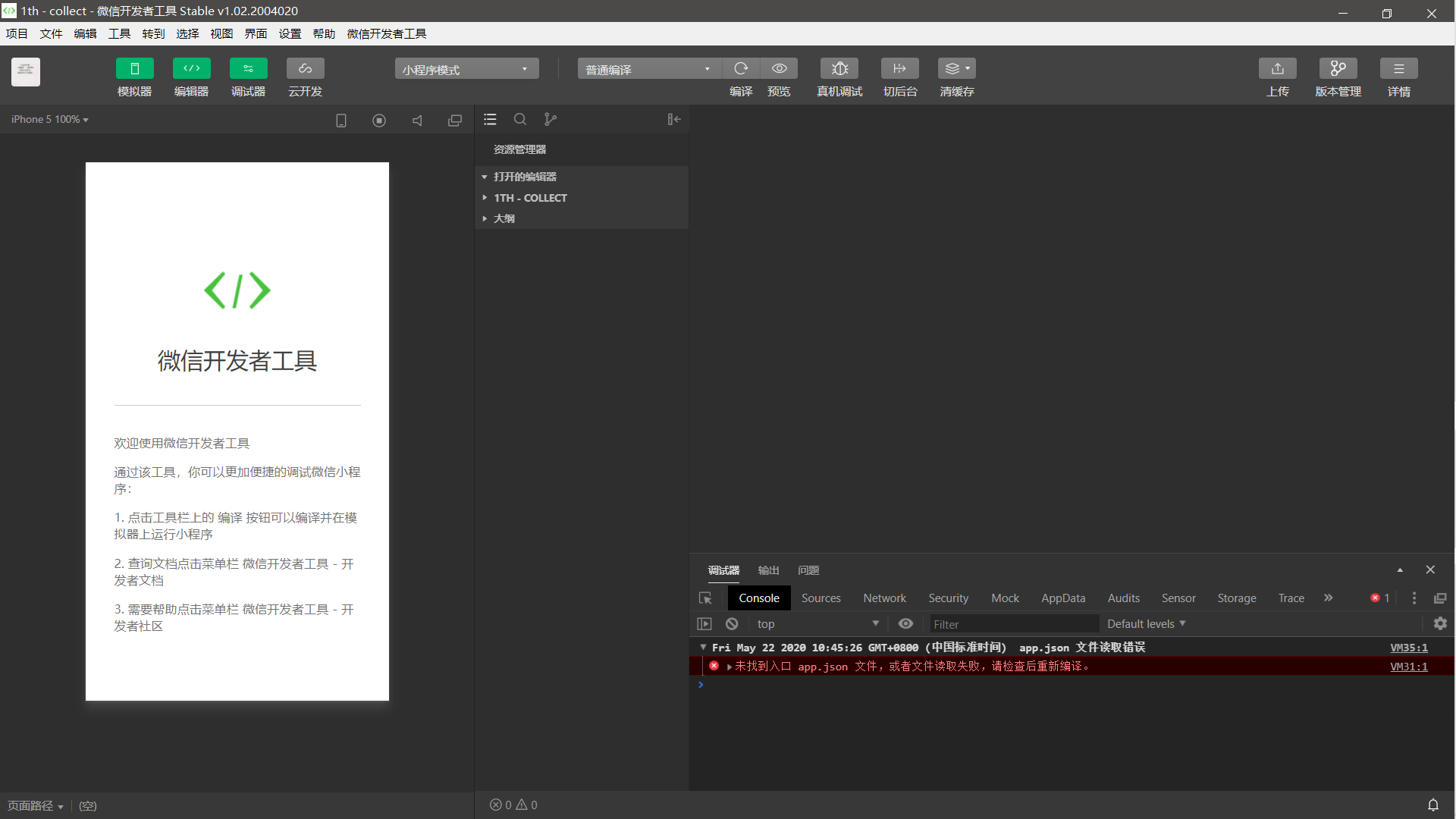The height and width of the screenshot is (819, 1456).
Task: Click the 预览 preview eye icon
Action: coord(780,69)
